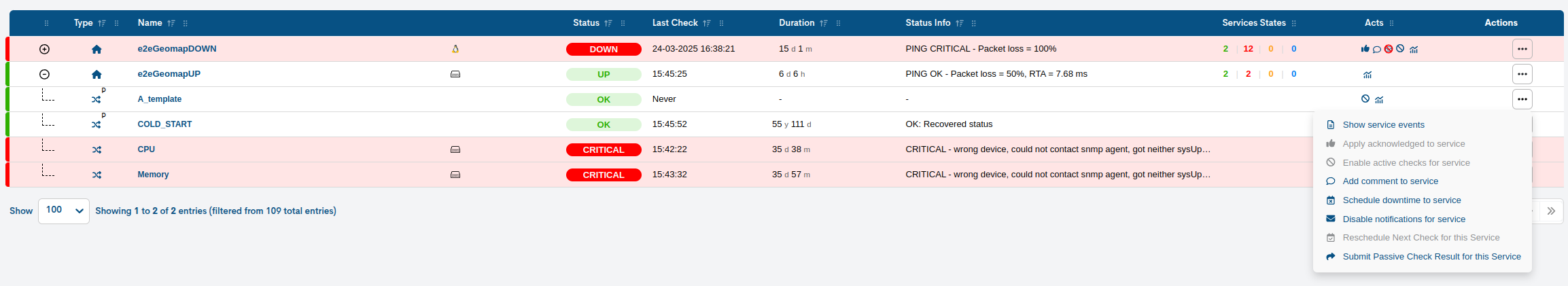Expand the e2eGeomapDOWN host row

45,49
